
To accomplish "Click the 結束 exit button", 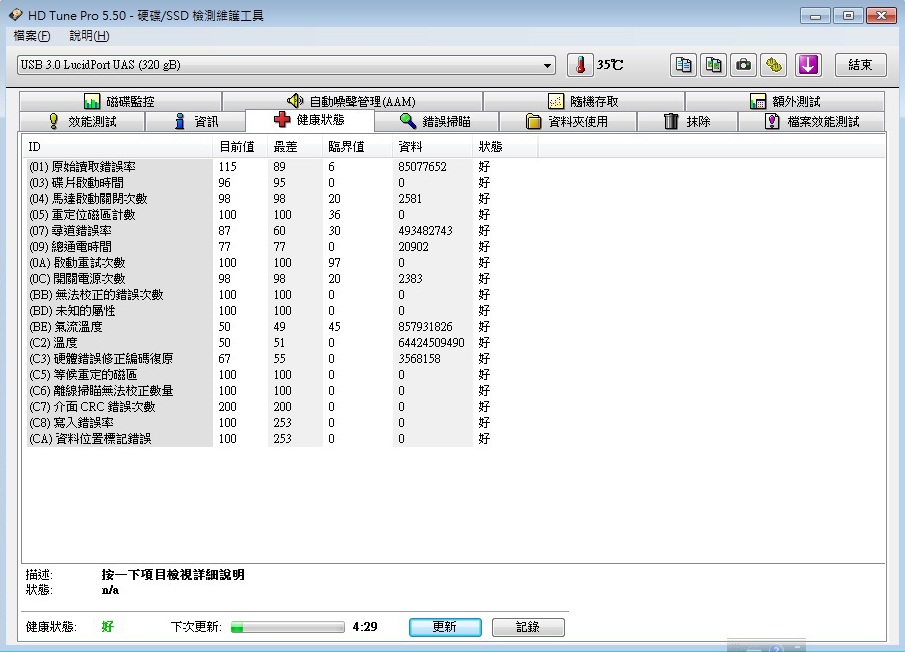I will (x=860, y=65).
